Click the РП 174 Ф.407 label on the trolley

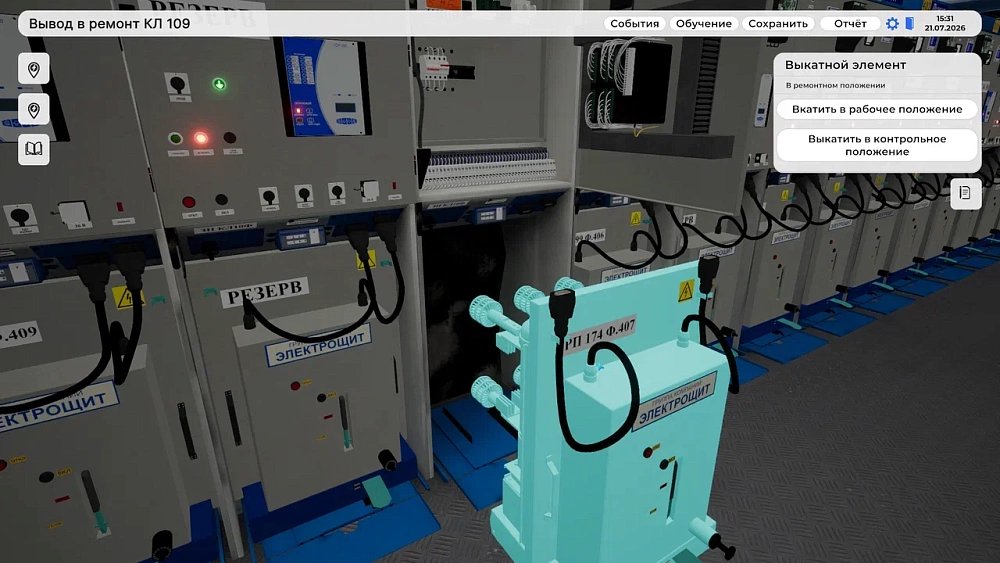(599, 333)
